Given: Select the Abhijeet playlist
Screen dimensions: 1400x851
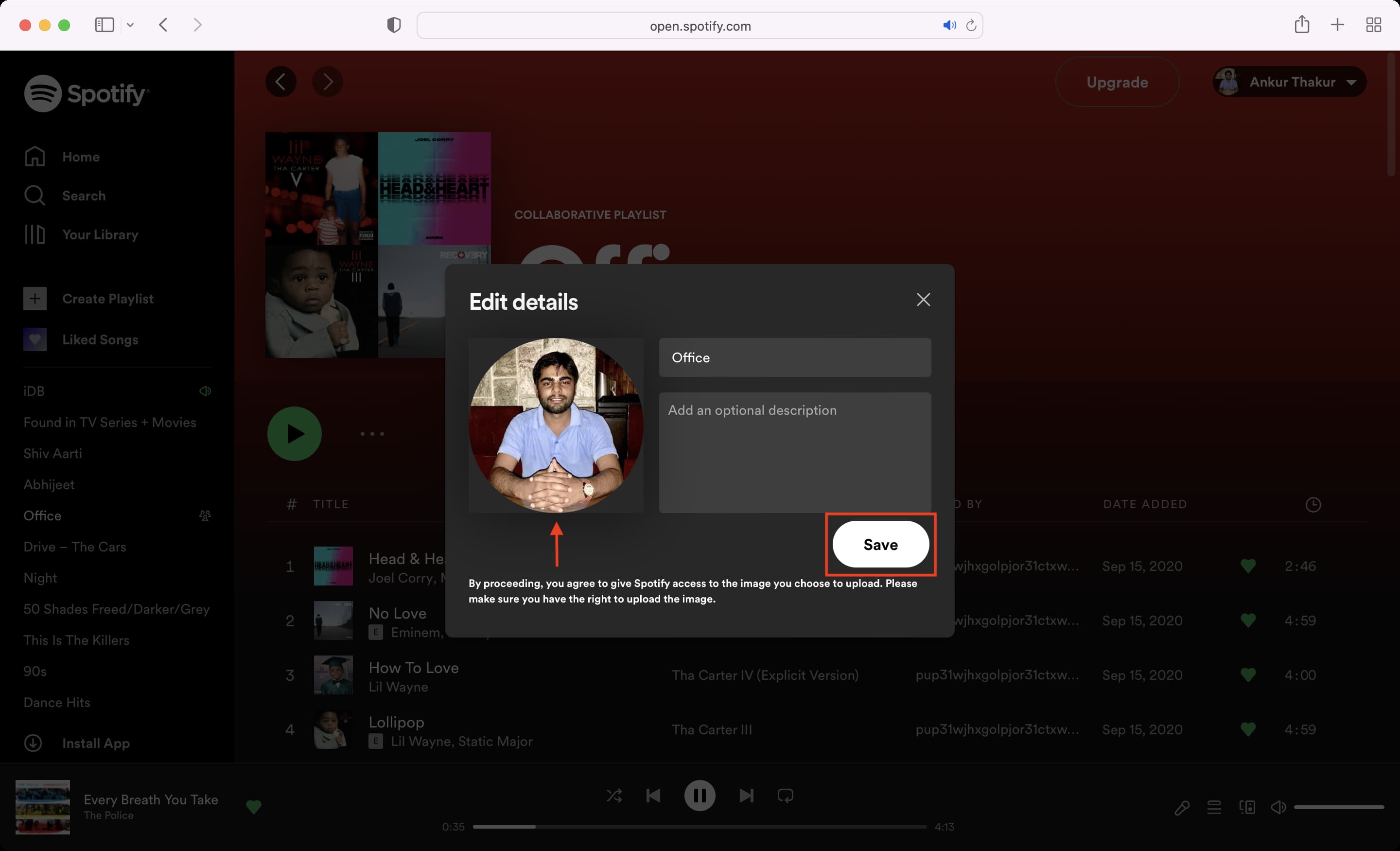Looking at the screenshot, I should tap(49, 484).
